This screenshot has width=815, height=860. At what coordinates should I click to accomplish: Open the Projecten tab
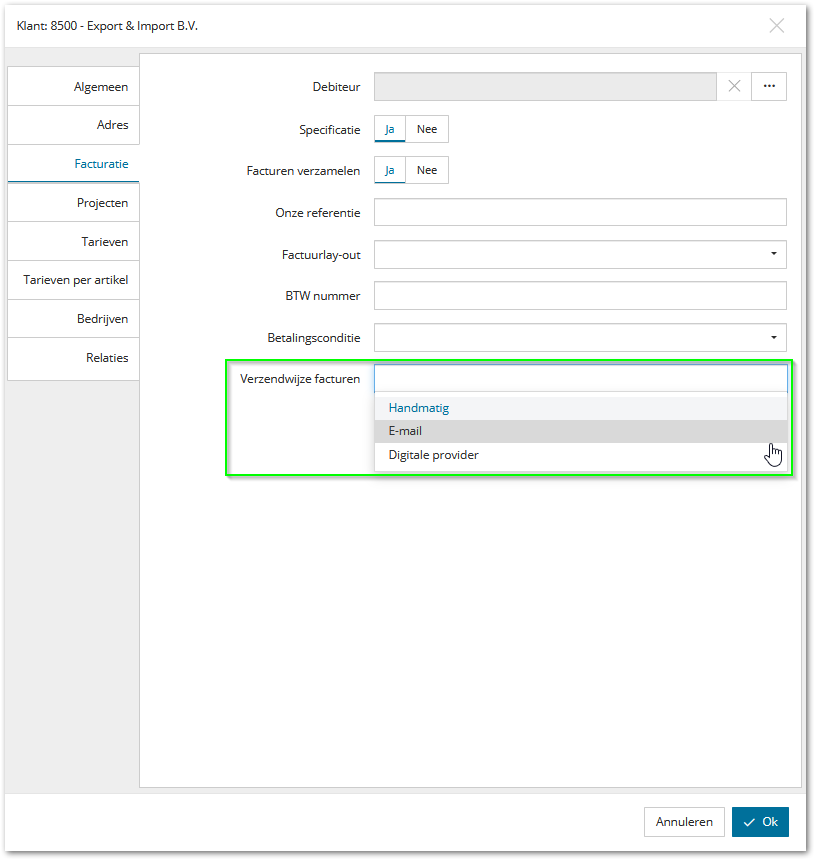click(x=73, y=202)
